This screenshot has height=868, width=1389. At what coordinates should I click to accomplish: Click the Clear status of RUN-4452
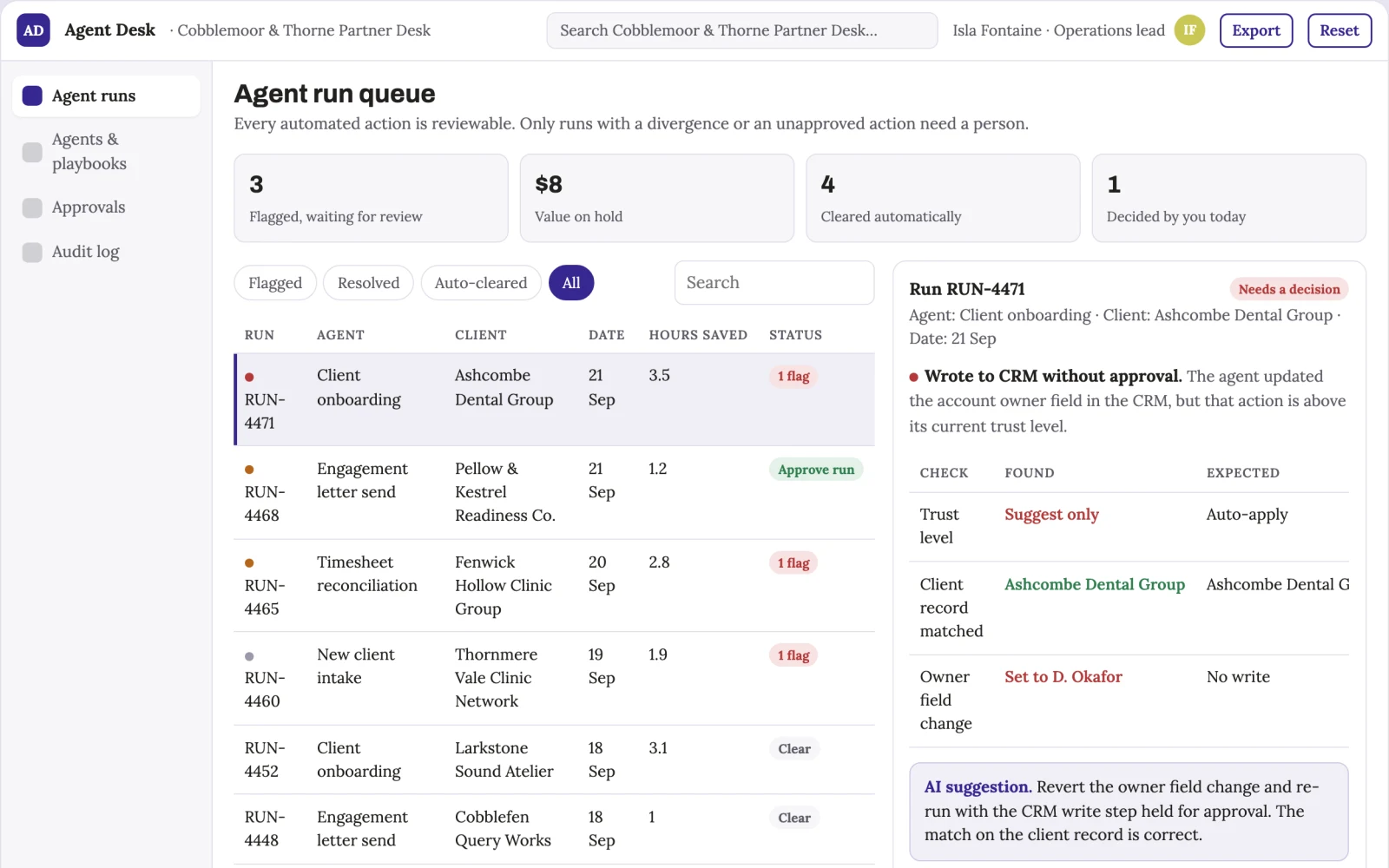pyautogui.click(x=794, y=749)
